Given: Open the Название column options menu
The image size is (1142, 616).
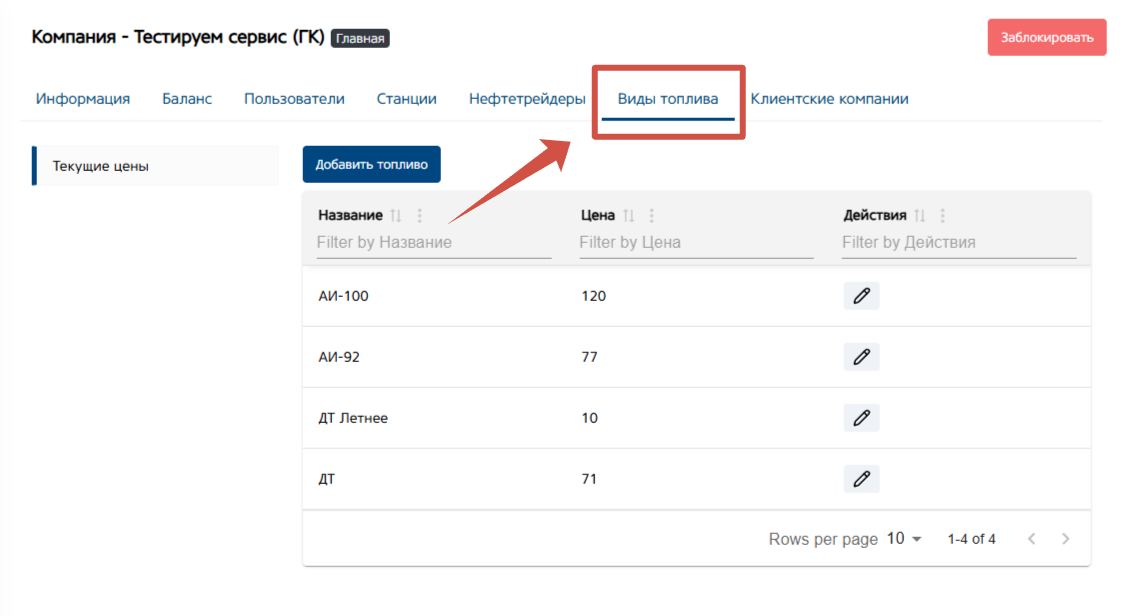Looking at the screenshot, I should (420, 216).
